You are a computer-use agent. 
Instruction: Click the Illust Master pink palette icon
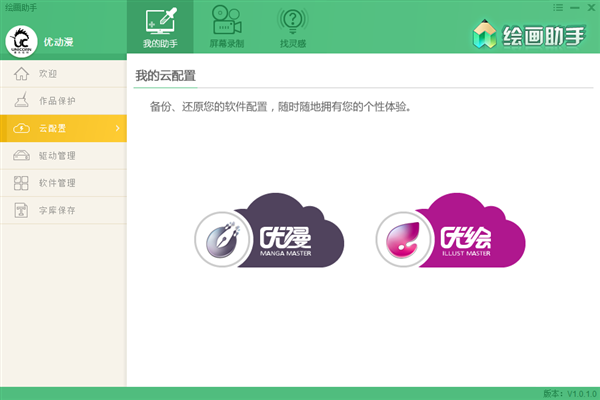pyautogui.click(x=404, y=240)
